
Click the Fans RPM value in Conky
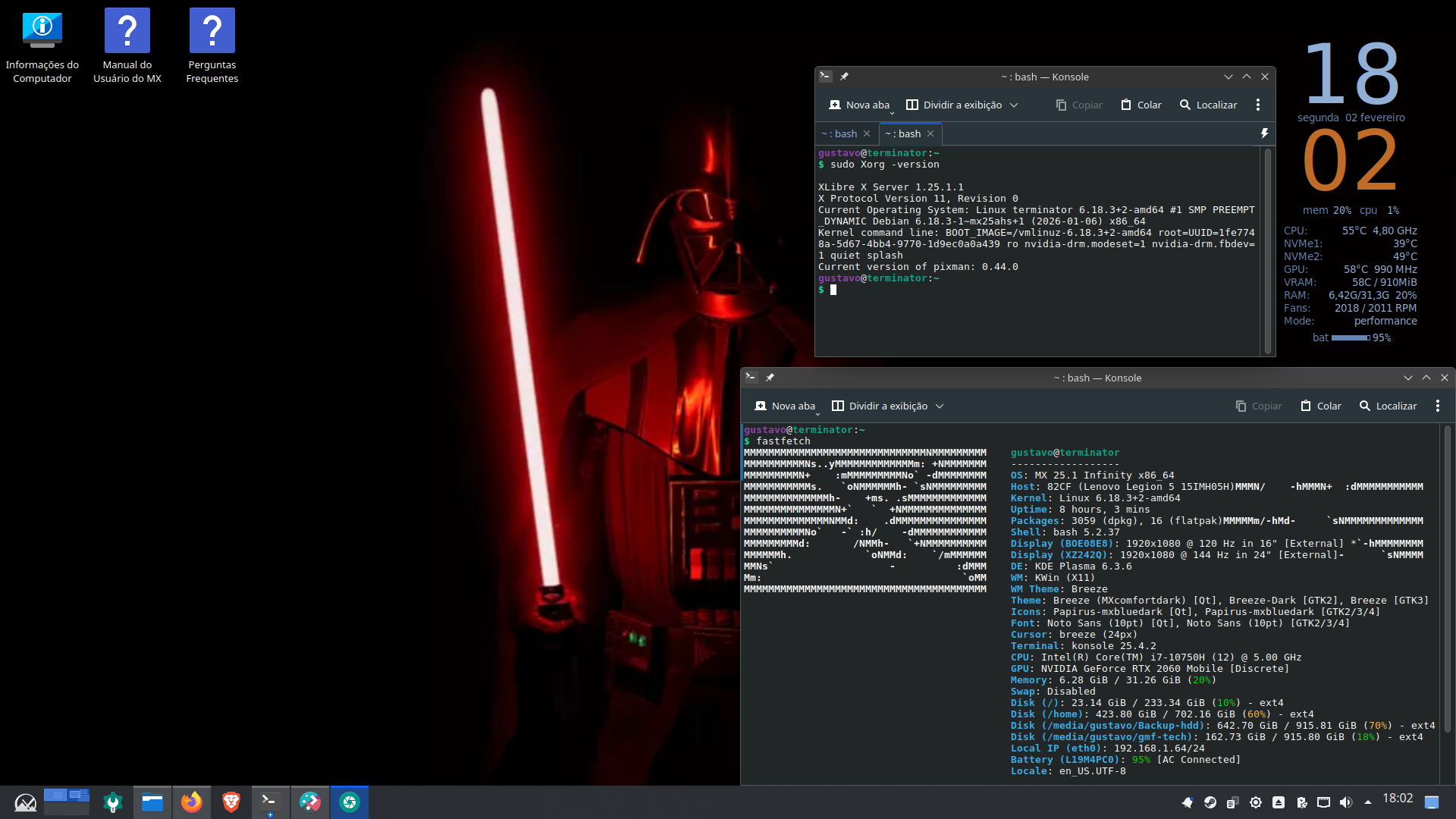click(1376, 308)
